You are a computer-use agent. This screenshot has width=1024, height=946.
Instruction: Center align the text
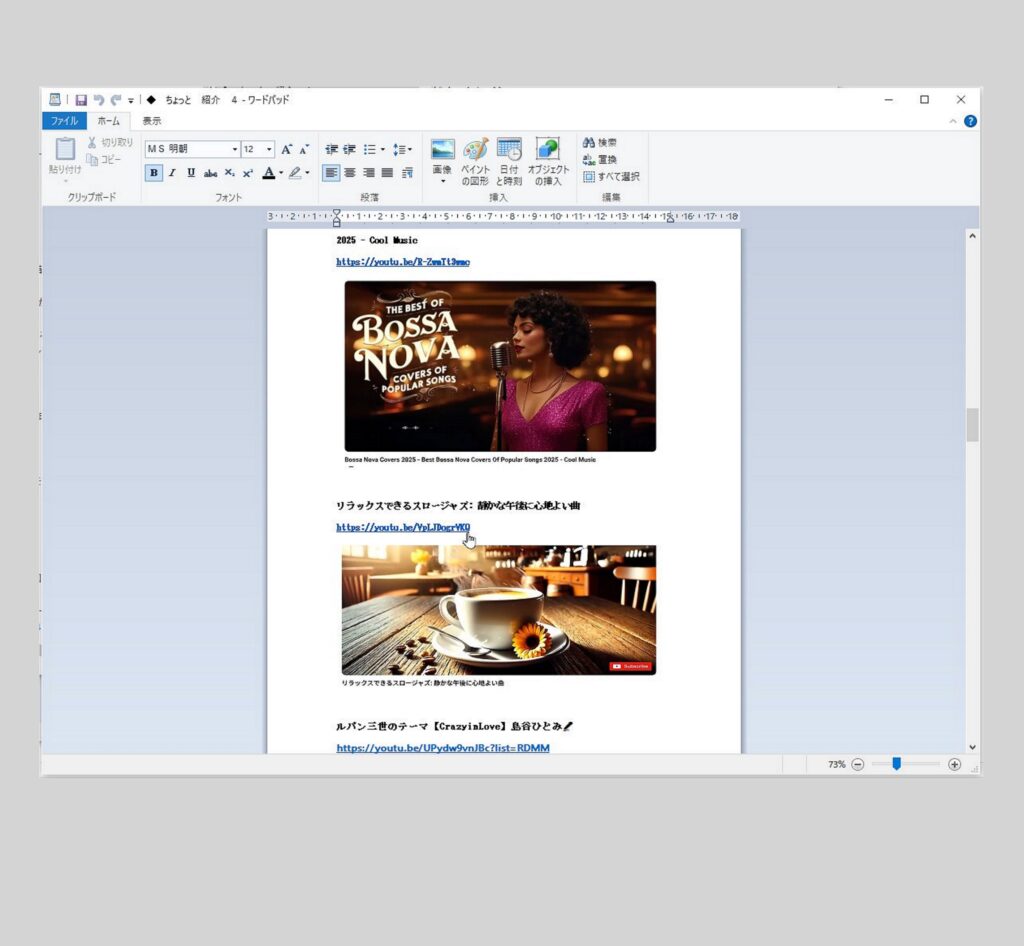pos(350,173)
